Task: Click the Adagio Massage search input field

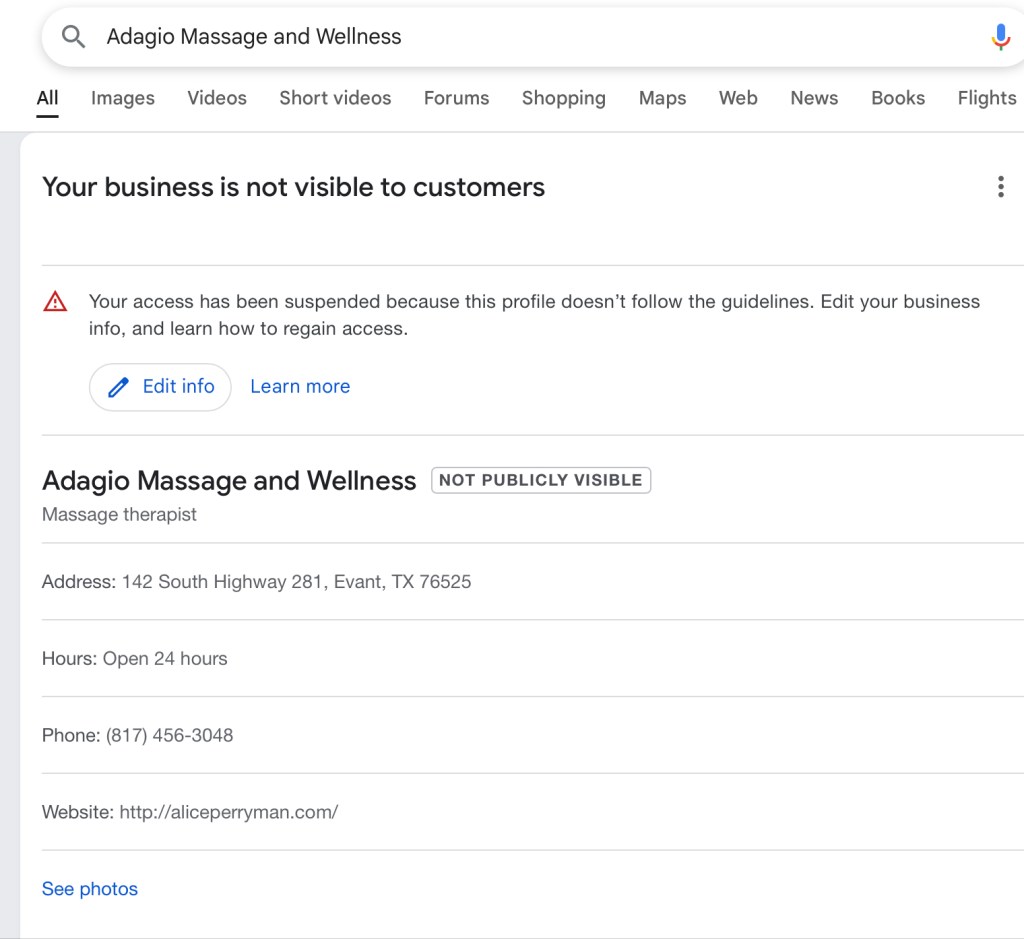Action: point(500,37)
